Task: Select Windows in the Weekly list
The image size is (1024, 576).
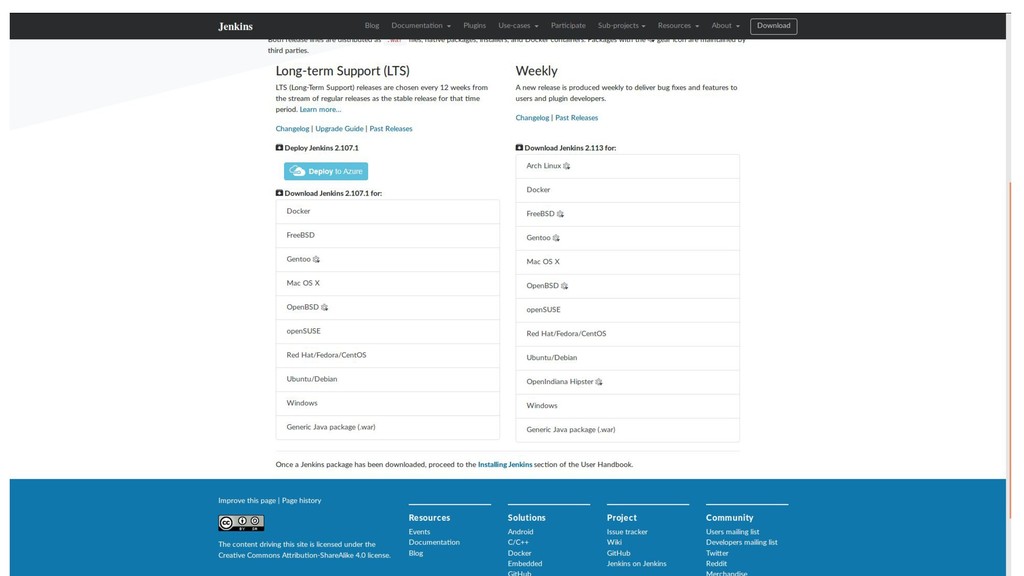Action: pos(627,406)
